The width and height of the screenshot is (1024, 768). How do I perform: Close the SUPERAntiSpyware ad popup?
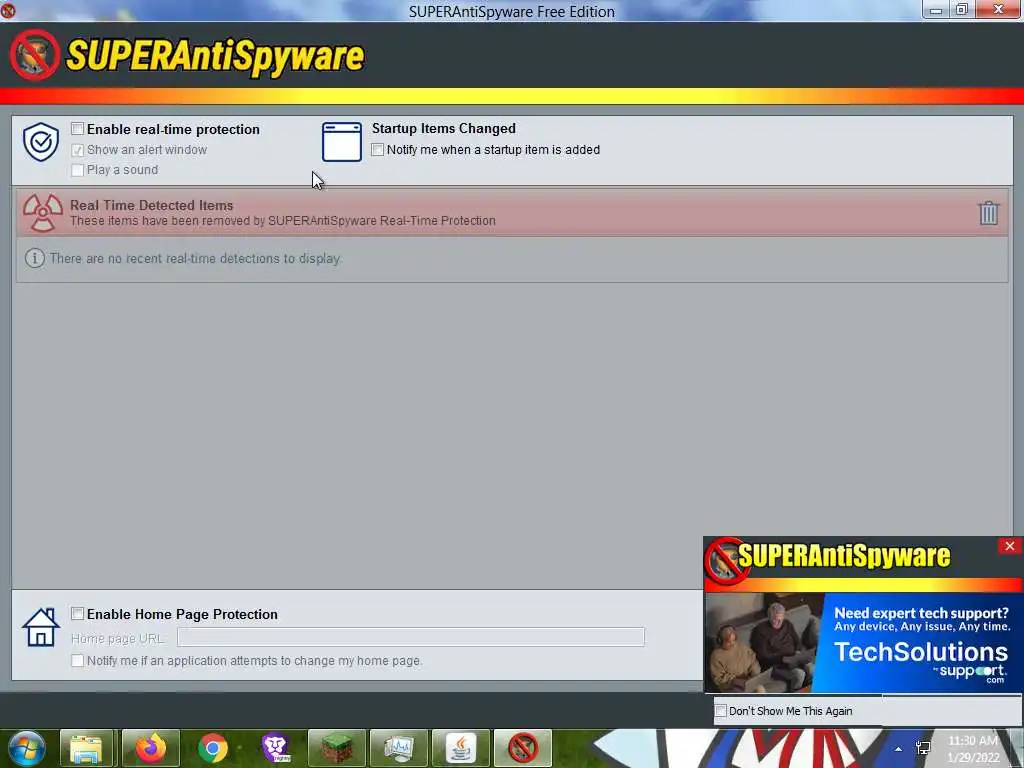(1010, 546)
